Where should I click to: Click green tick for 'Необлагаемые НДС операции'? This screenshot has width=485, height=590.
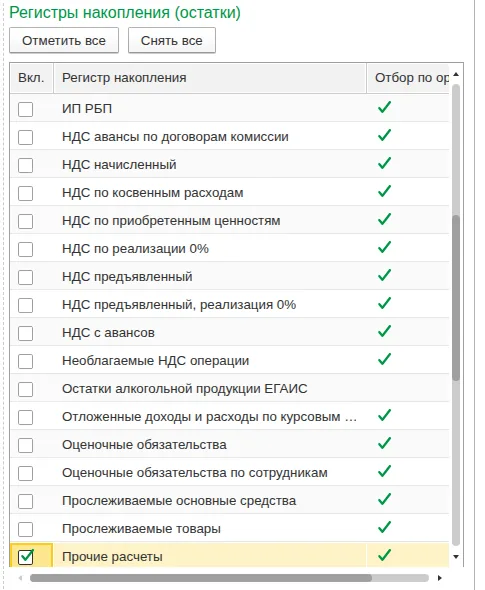(x=385, y=359)
